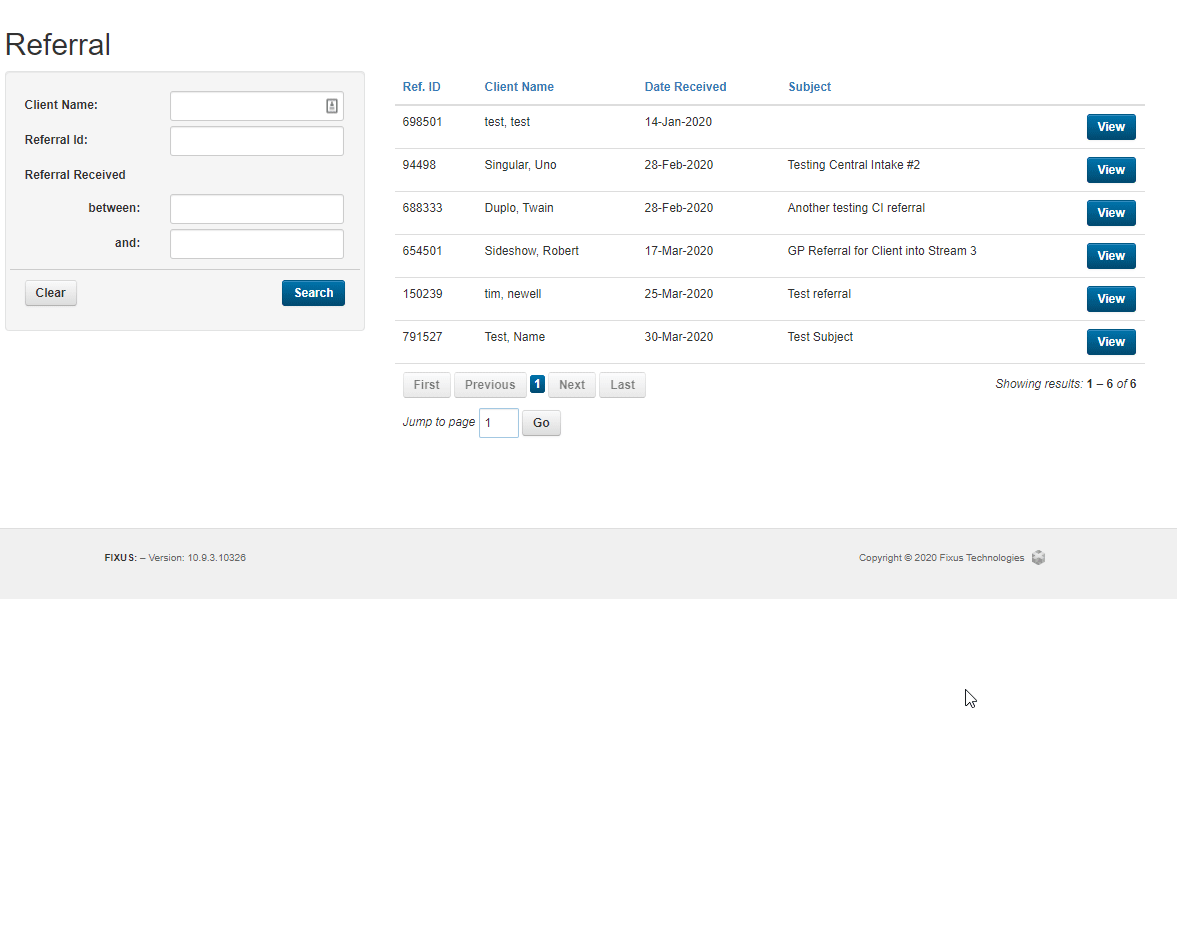Click client name 'tim, newell'
The image size is (1177, 932).
click(513, 294)
